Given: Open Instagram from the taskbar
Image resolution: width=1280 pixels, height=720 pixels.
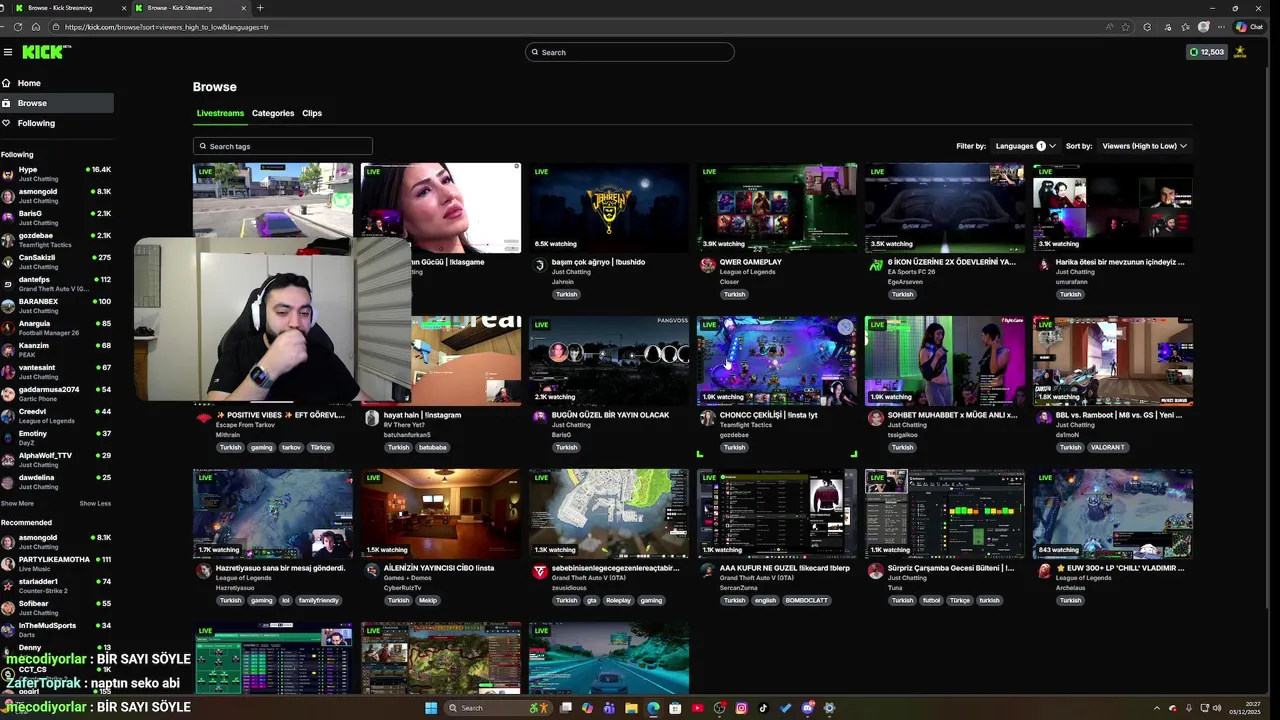Looking at the screenshot, I should [x=742, y=708].
